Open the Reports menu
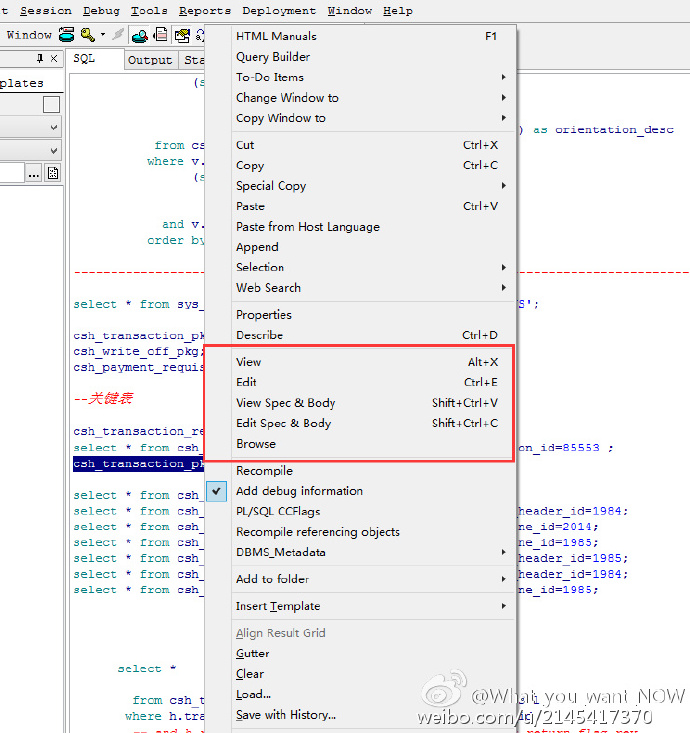 [x=205, y=11]
